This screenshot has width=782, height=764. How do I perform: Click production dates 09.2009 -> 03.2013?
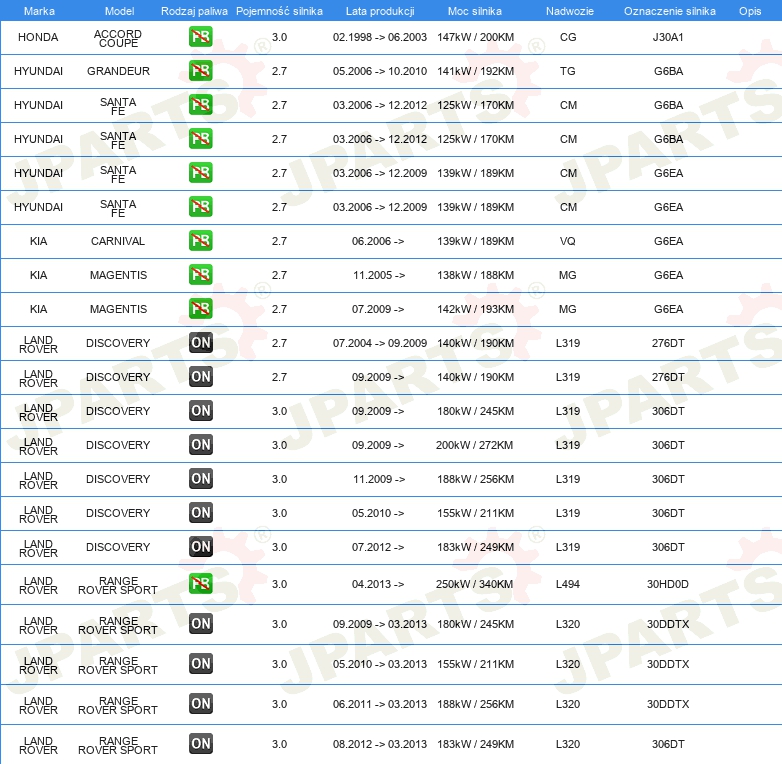pos(380,624)
